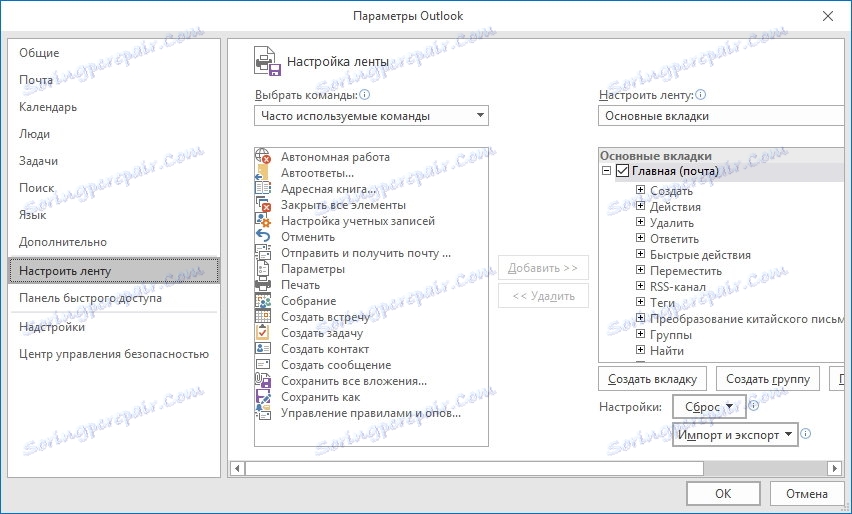
Task: Open the Люди settings section
Action: [34, 134]
